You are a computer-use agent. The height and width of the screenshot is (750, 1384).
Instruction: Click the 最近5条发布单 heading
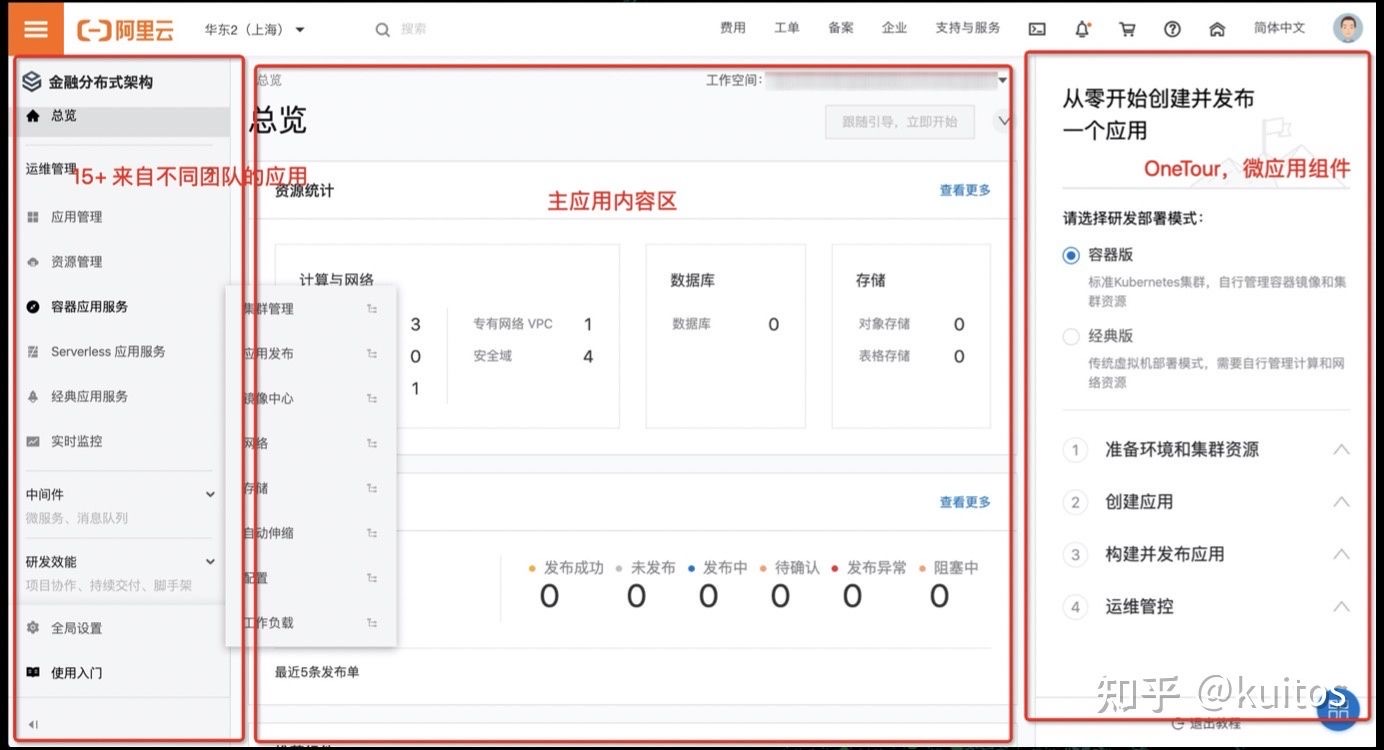[317, 672]
